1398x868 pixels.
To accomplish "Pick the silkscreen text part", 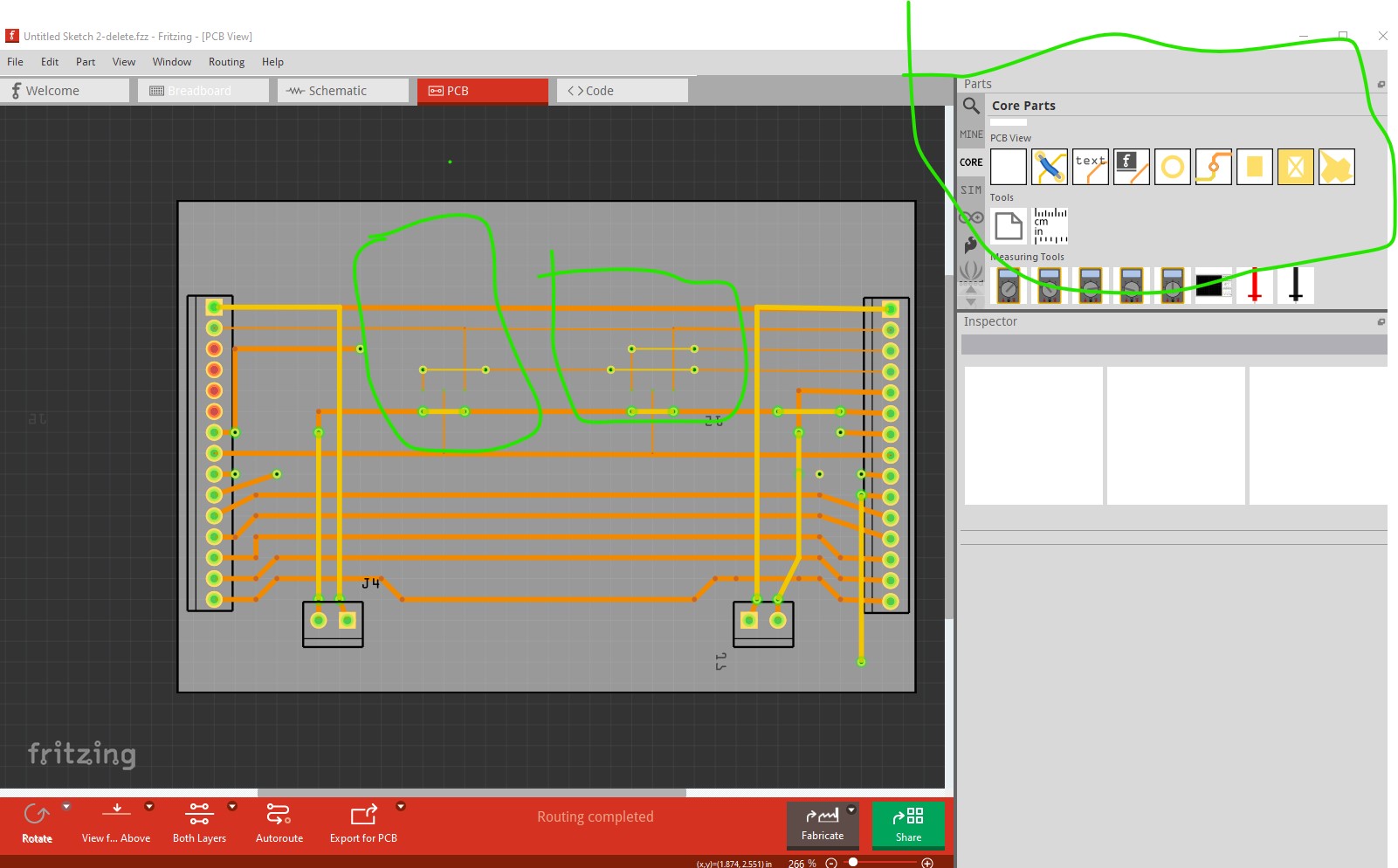I will click(1090, 167).
